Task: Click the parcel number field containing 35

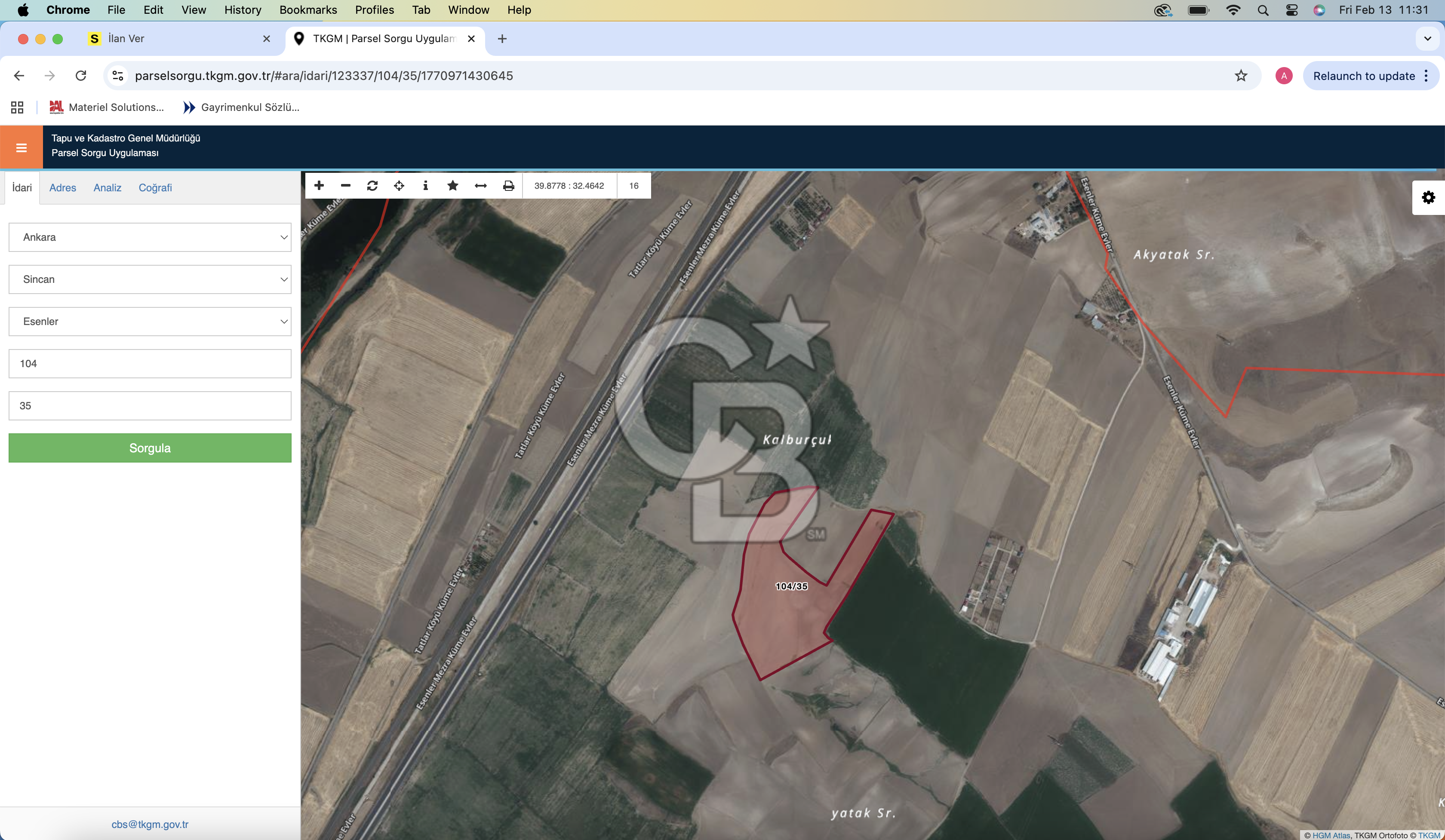Action: [x=150, y=406]
